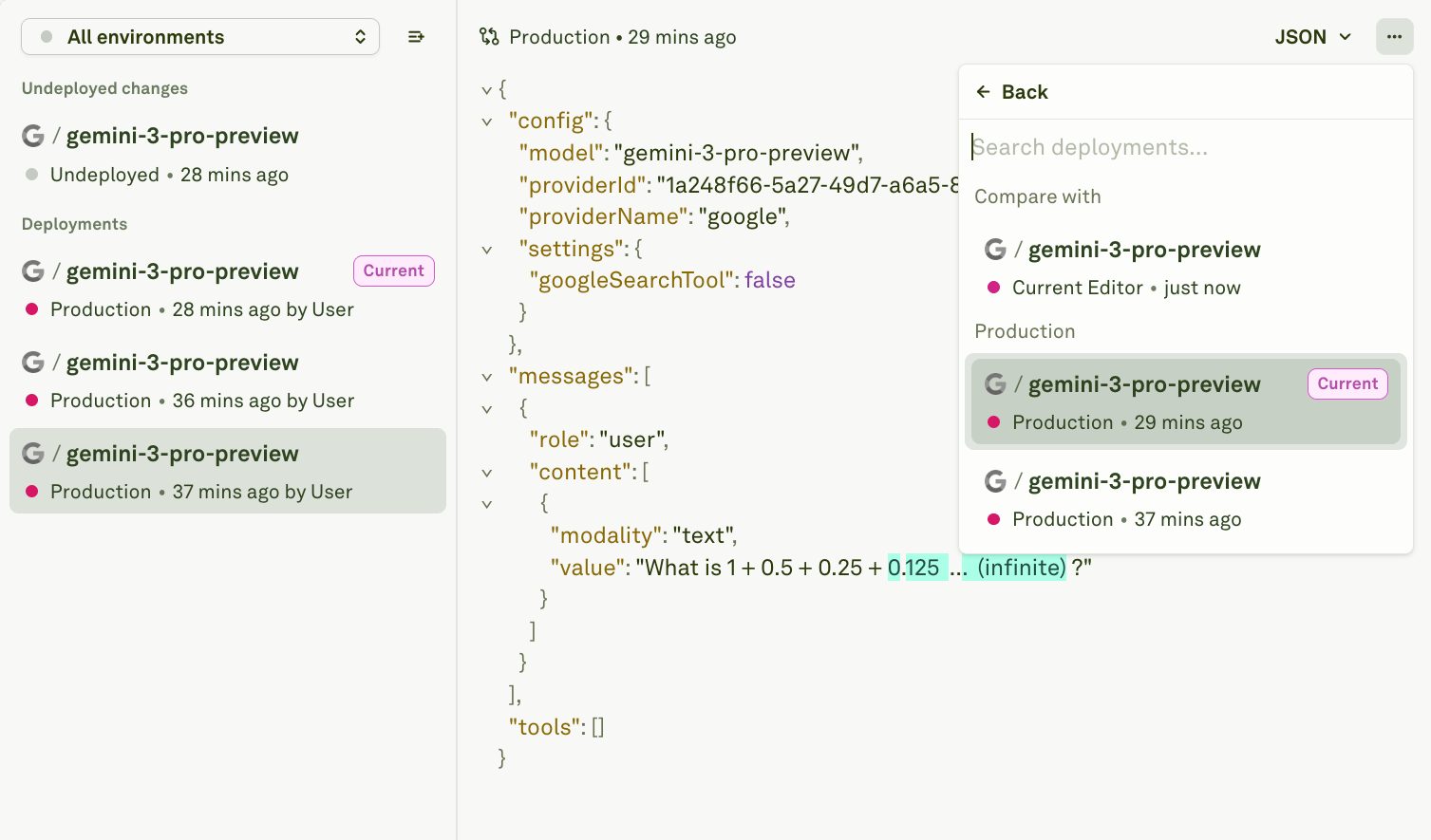Click the "providerId" value line
The height and width of the screenshot is (840, 1431).
pyautogui.click(x=739, y=185)
